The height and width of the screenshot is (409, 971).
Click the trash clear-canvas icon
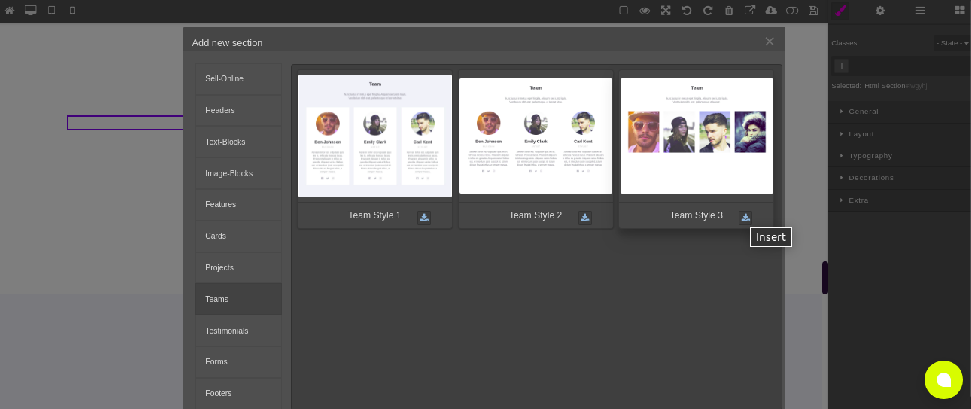[x=729, y=11]
